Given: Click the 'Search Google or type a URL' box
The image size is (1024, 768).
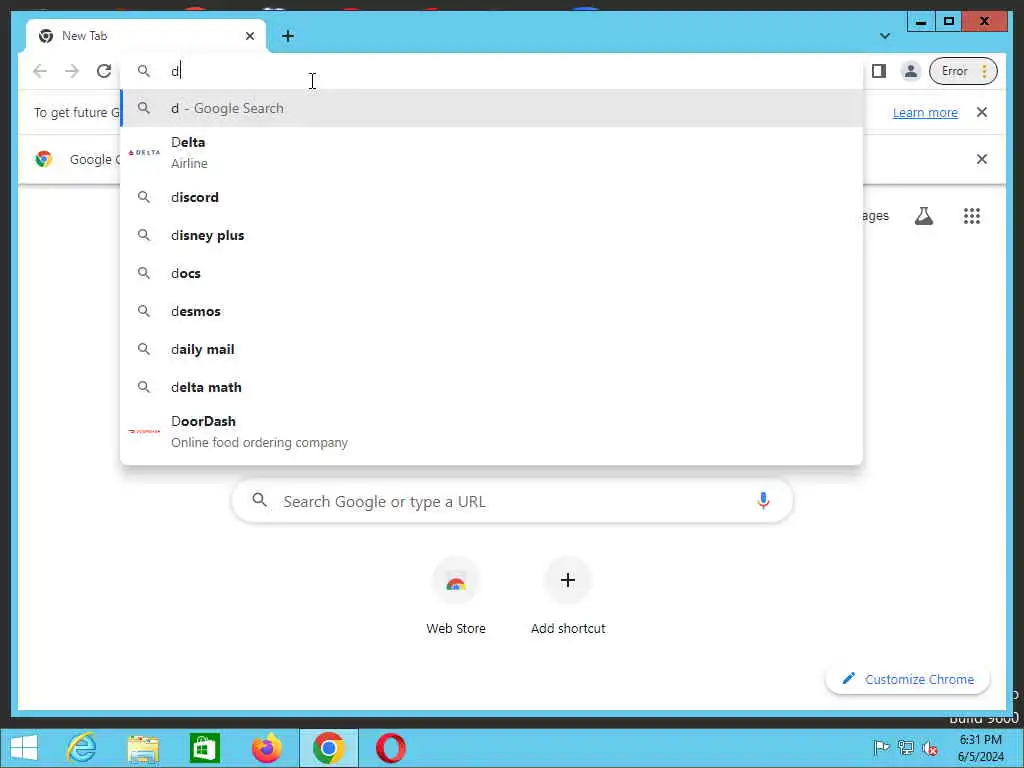Looking at the screenshot, I should pyautogui.click(x=512, y=502).
